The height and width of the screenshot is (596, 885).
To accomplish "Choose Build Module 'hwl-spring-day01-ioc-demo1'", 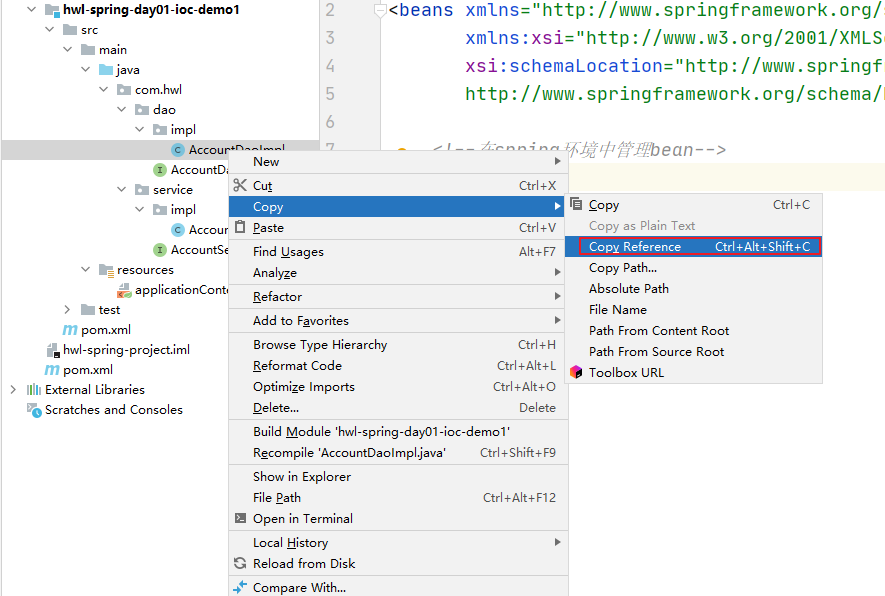I will pos(398,432).
